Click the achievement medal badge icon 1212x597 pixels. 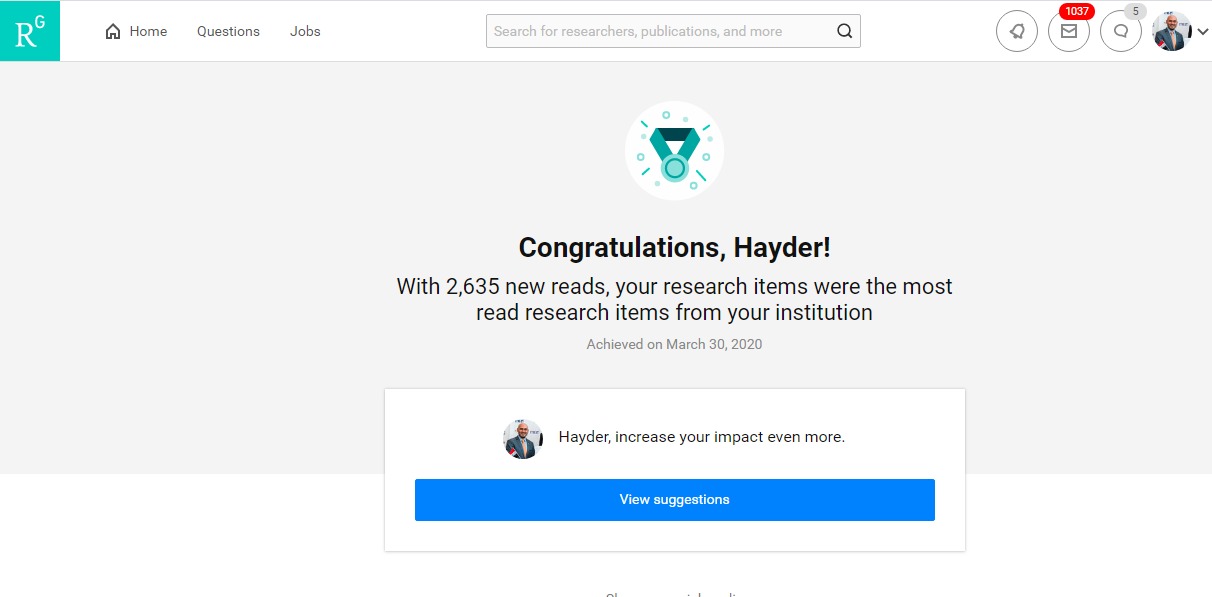coord(675,151)
